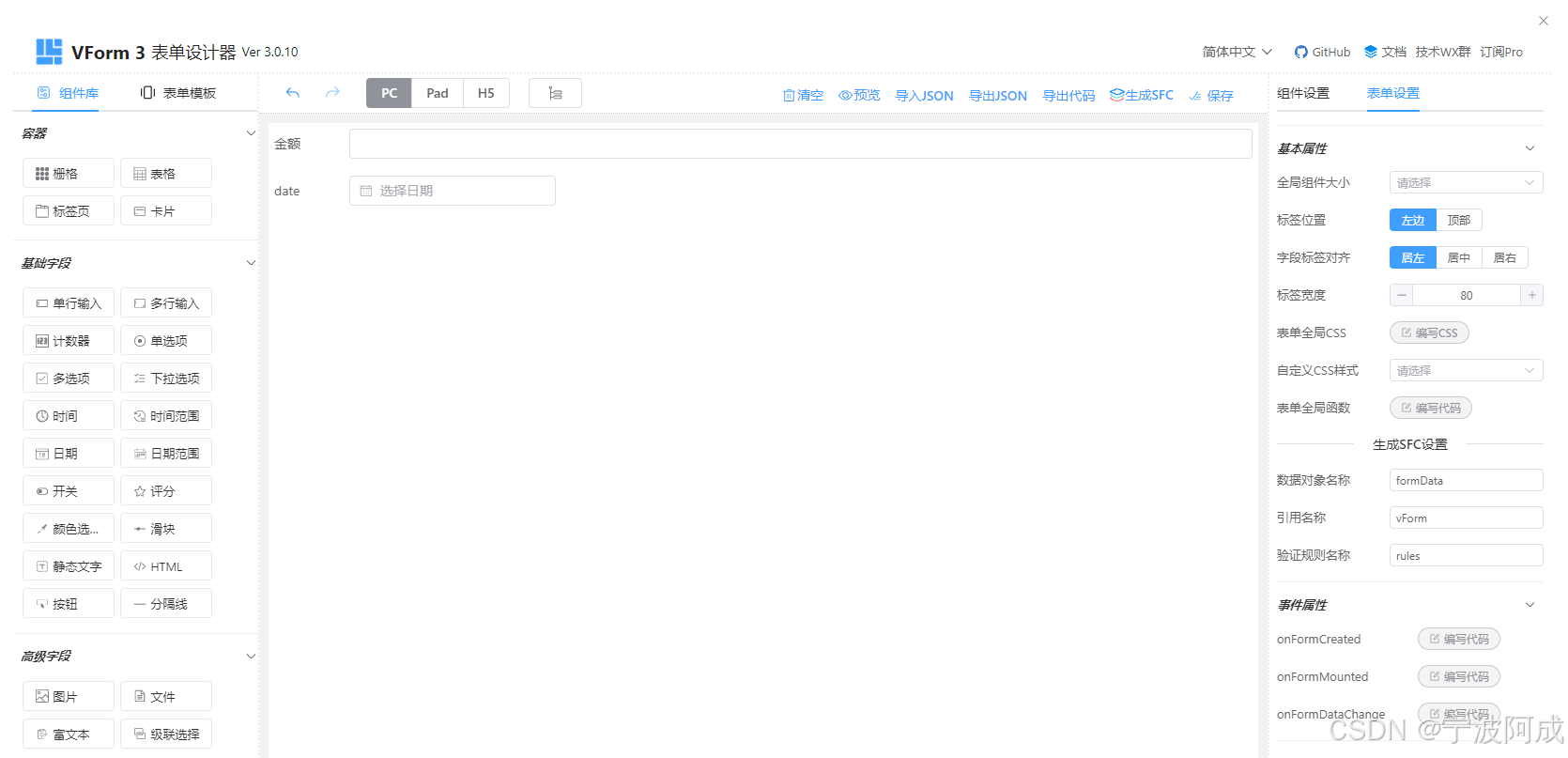Add a 计数器 number field
Screen dimensions: 1568x758
pos(69,340)
